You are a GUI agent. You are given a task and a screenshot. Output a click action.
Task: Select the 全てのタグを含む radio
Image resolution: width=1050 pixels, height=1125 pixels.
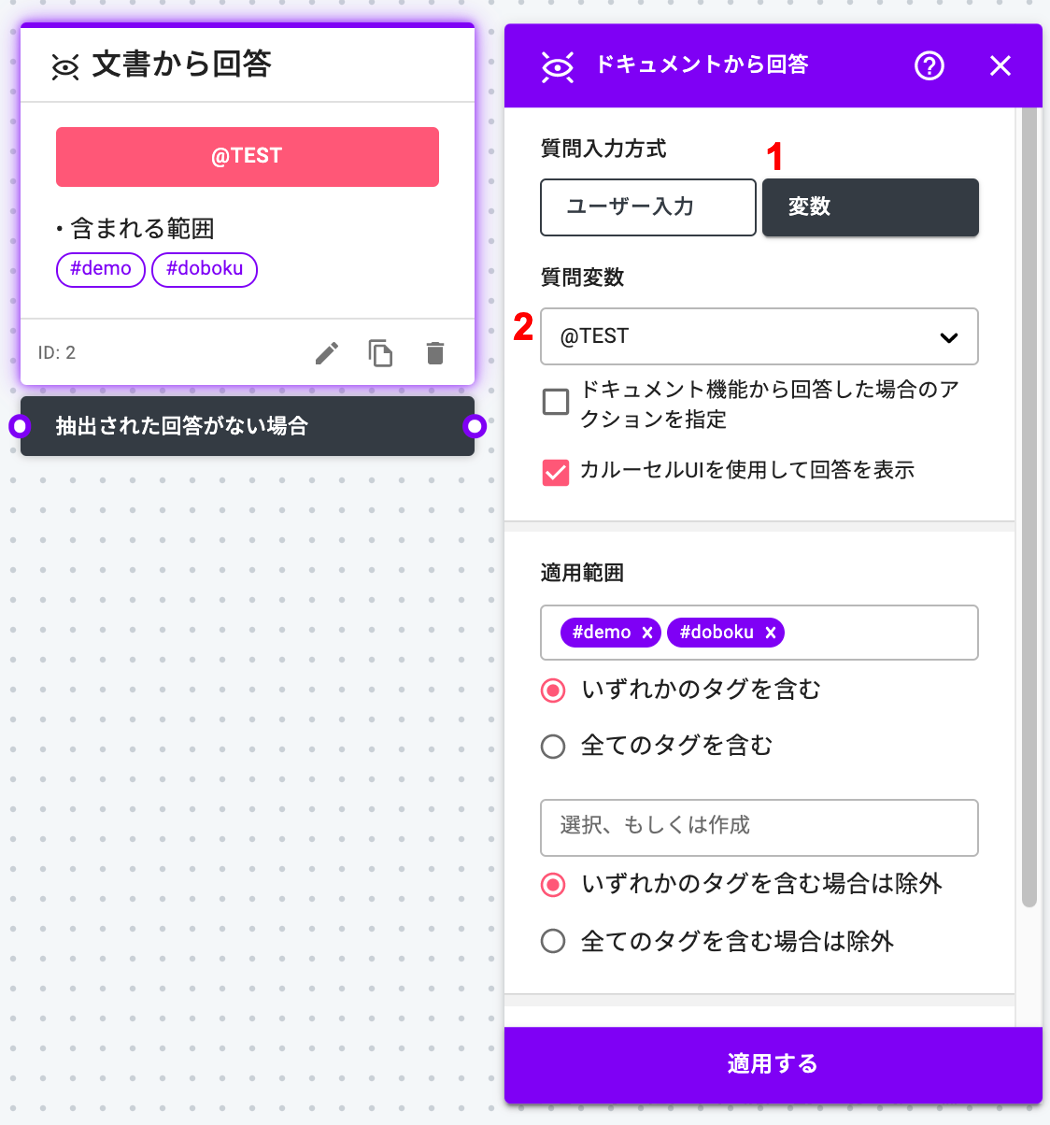(x=553, y=746)
